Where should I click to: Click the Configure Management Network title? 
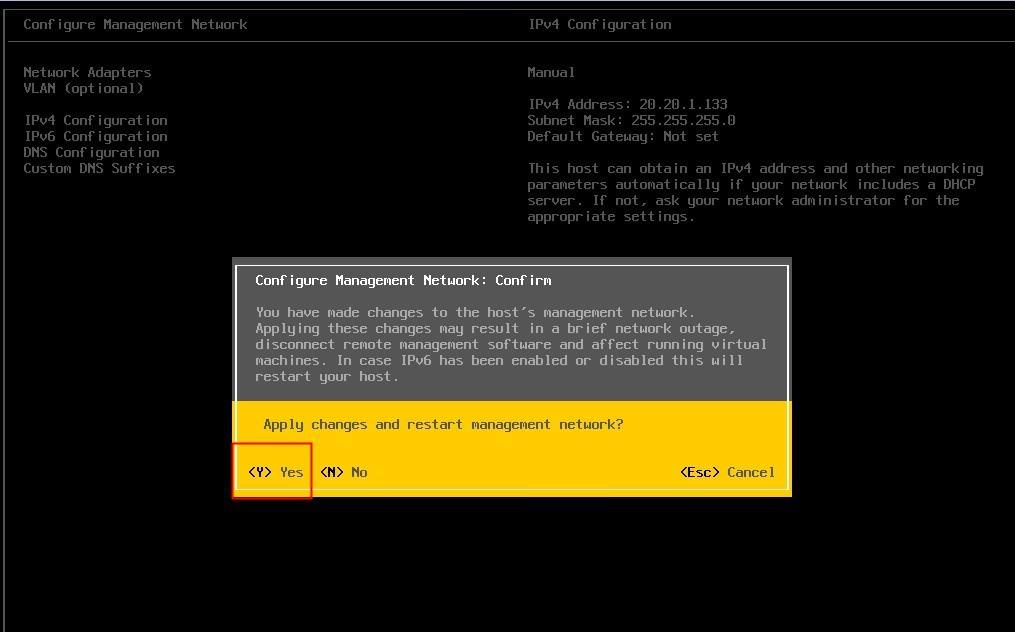pyautogui.click(x=135, y=24)
